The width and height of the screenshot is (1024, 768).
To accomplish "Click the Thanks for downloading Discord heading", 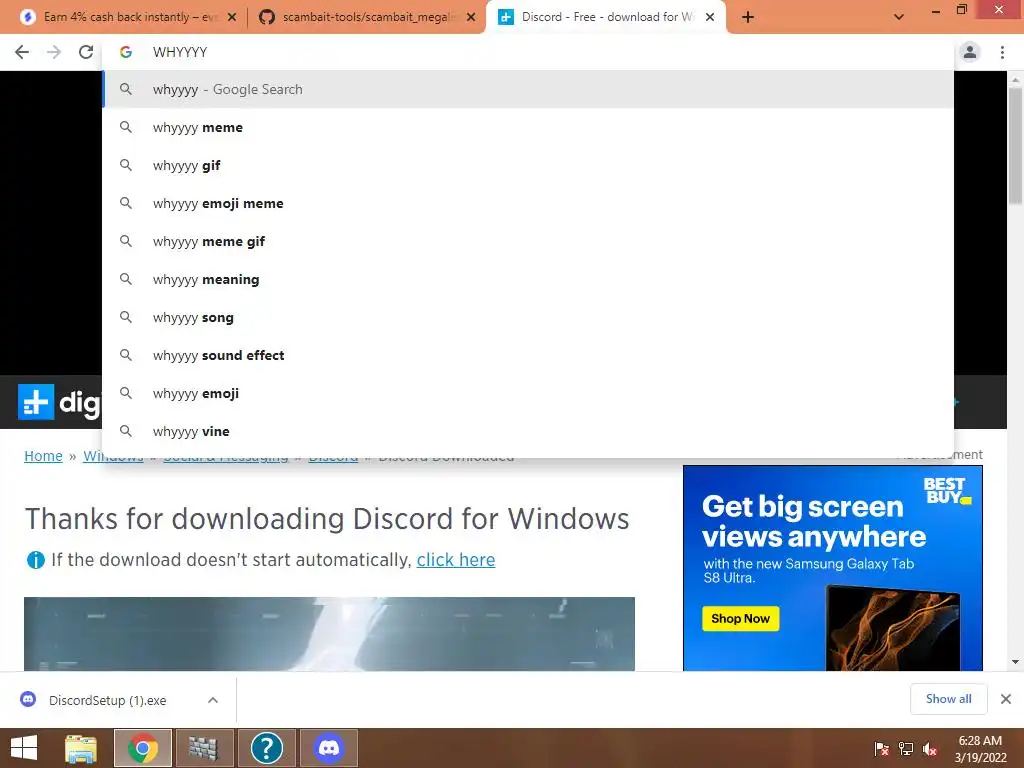I will (x=327, y=519).
